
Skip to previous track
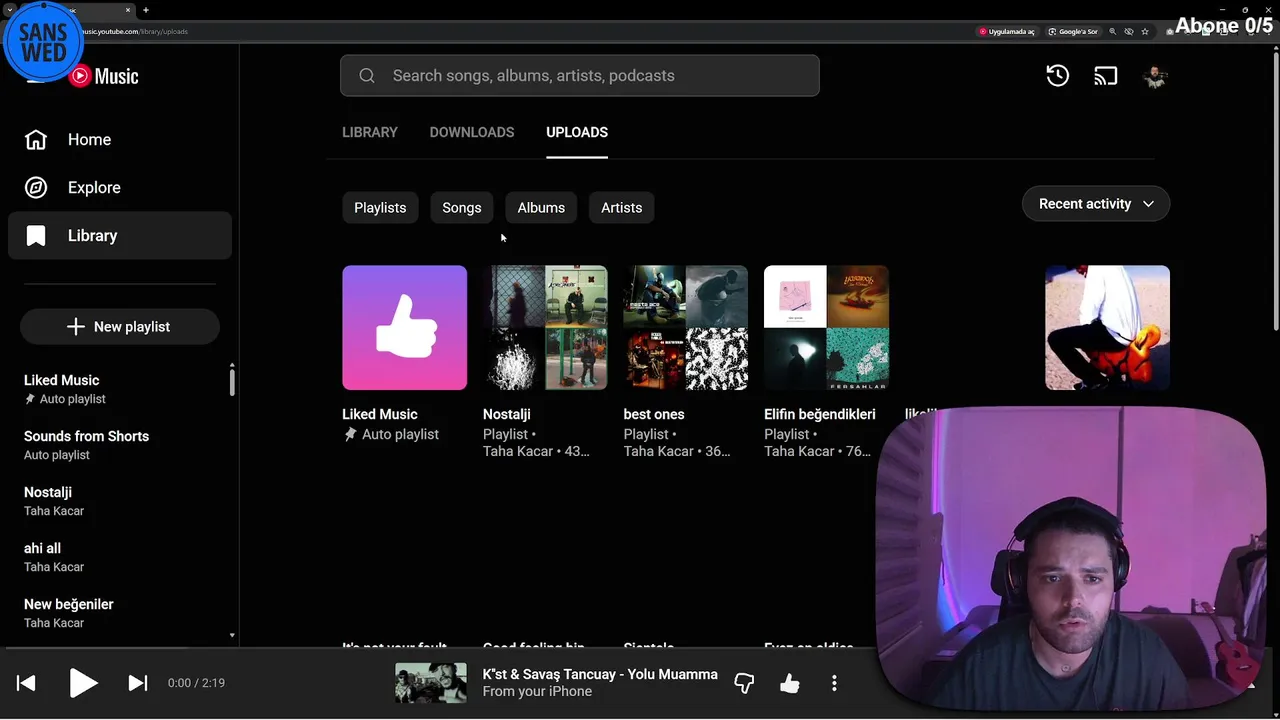click(x=26, y=683)
